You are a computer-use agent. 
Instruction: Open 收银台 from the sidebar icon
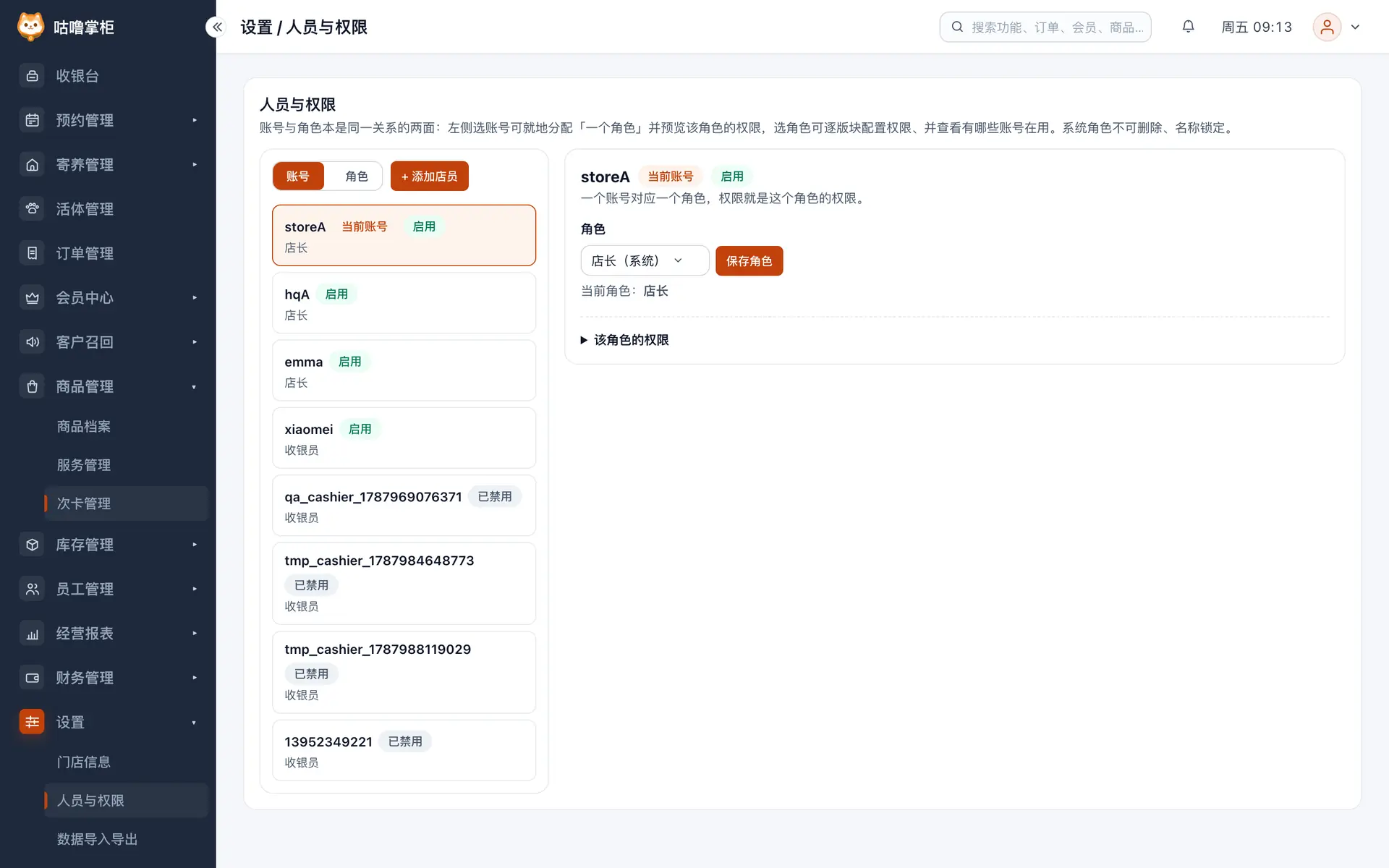(32, 76)
